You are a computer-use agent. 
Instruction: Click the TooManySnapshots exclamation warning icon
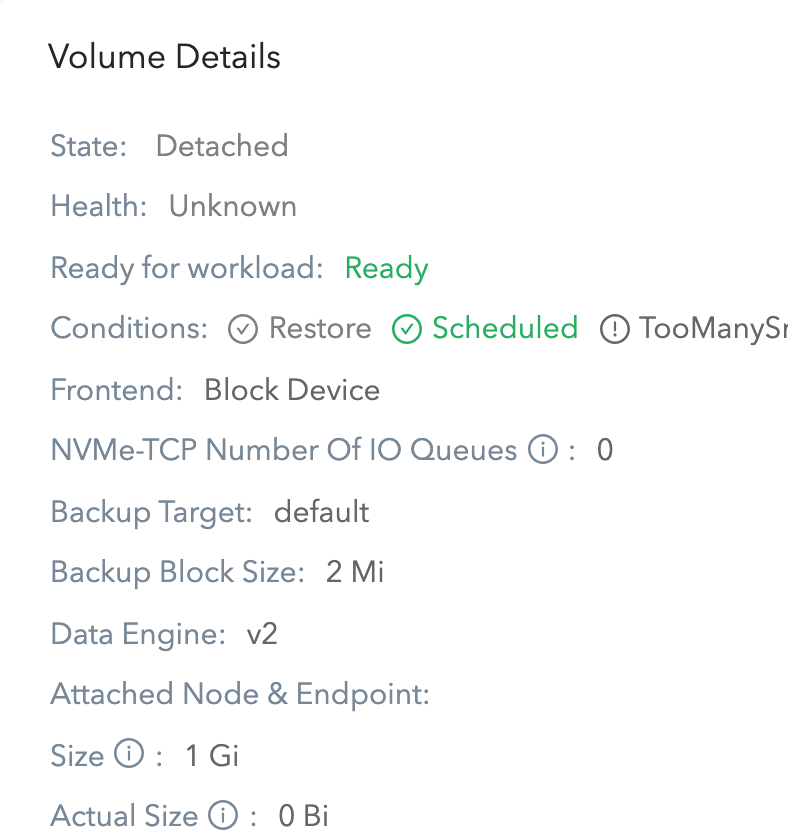615,329
